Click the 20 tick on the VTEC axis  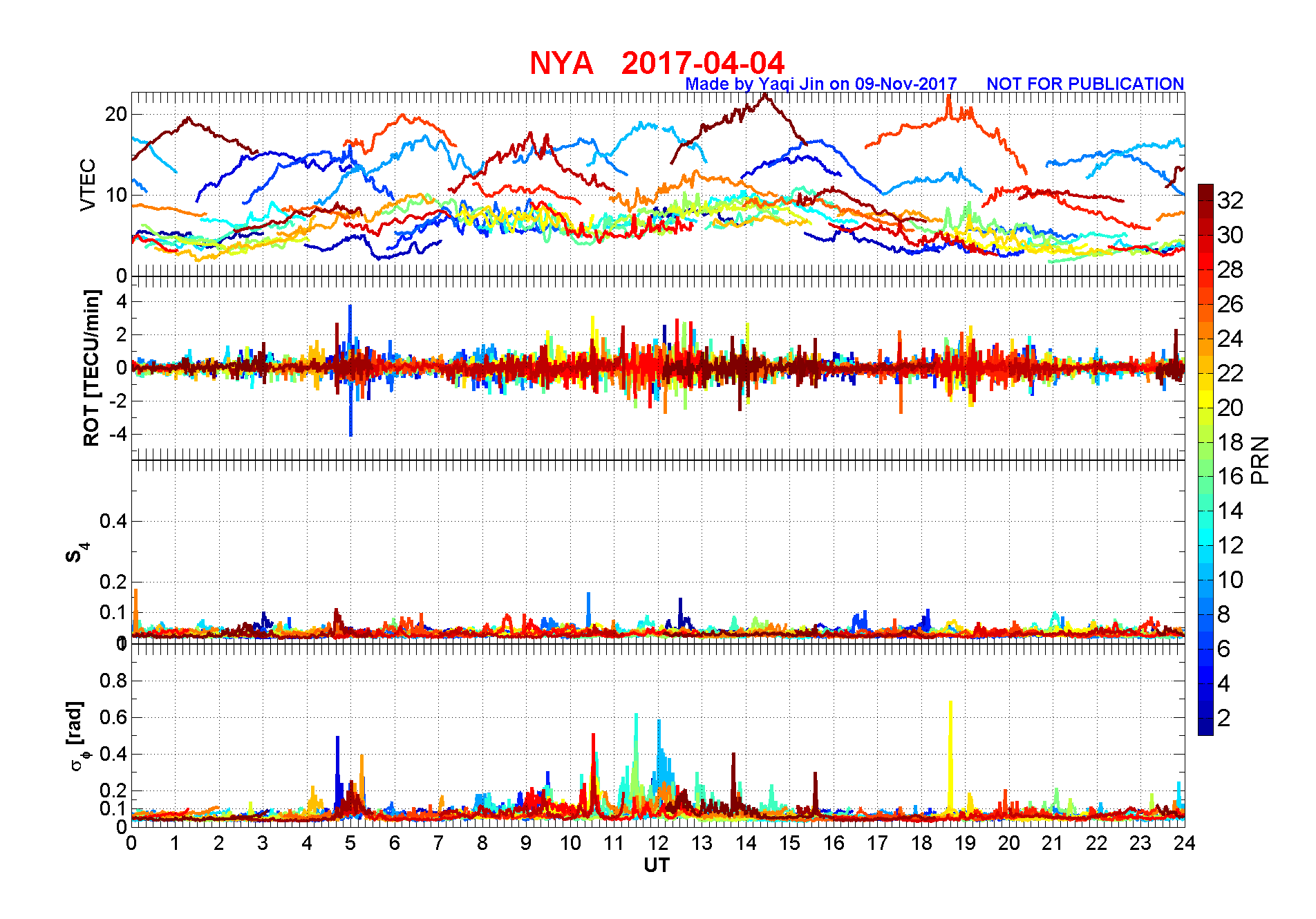[116, 114]
